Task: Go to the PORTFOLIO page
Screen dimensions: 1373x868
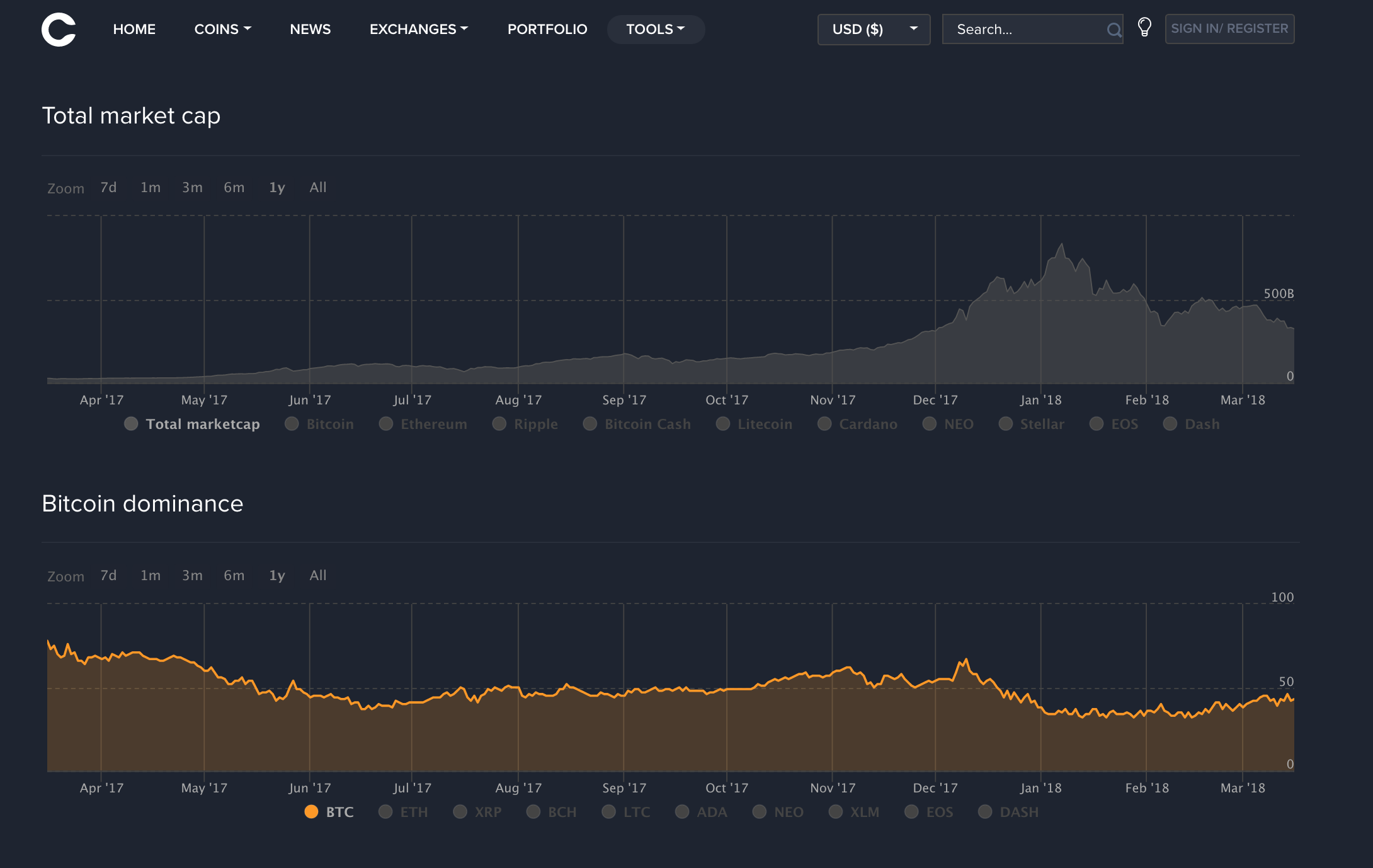Action: [547, 29]
